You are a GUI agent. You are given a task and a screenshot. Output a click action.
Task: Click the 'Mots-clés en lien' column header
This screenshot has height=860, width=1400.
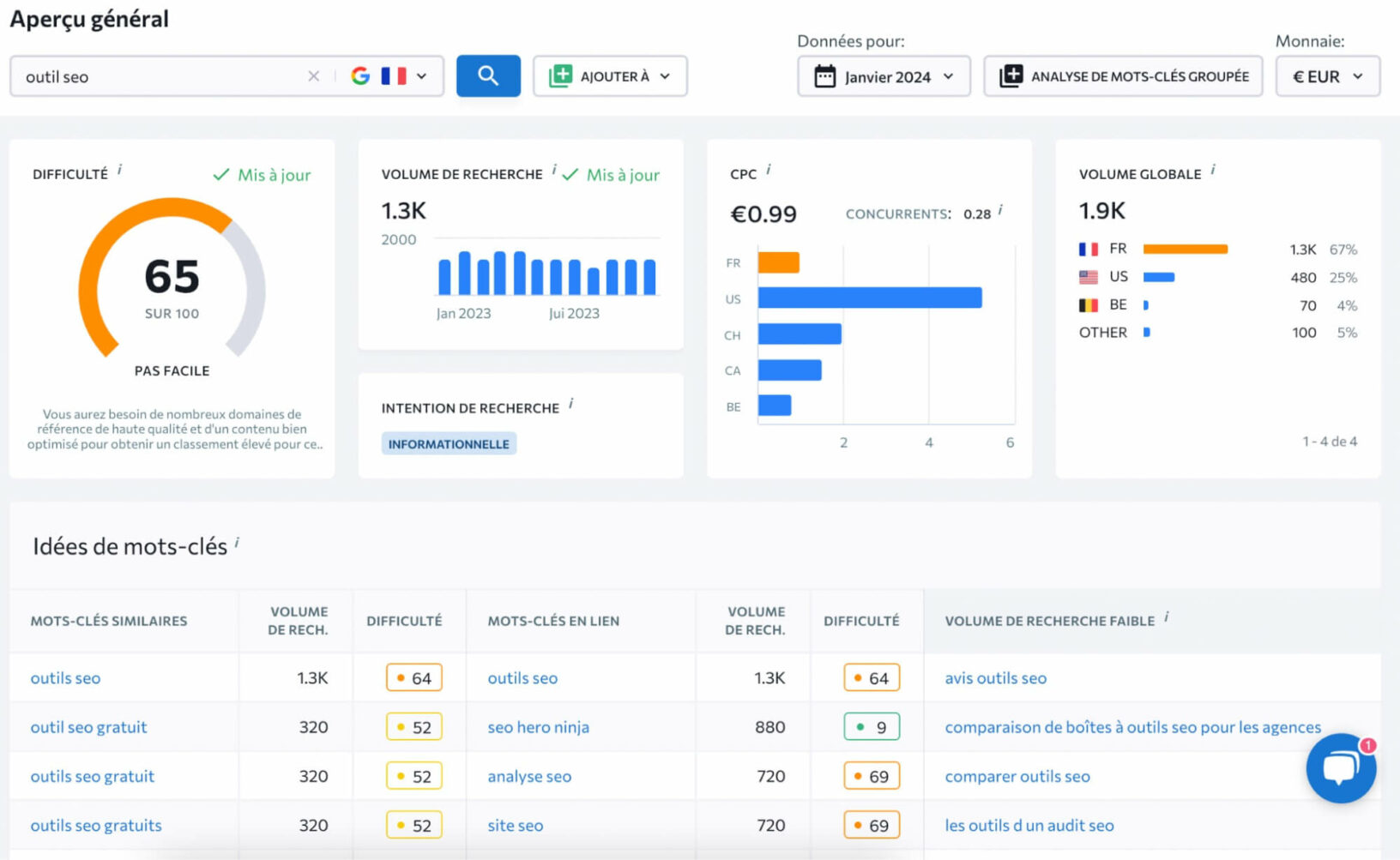click(553, 621)
